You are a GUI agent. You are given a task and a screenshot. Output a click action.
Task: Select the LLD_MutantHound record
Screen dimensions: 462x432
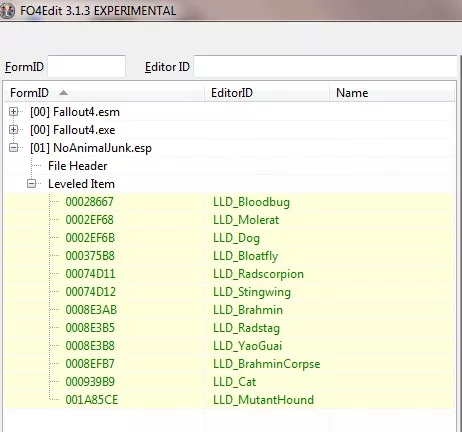click(x=229, y=400)
